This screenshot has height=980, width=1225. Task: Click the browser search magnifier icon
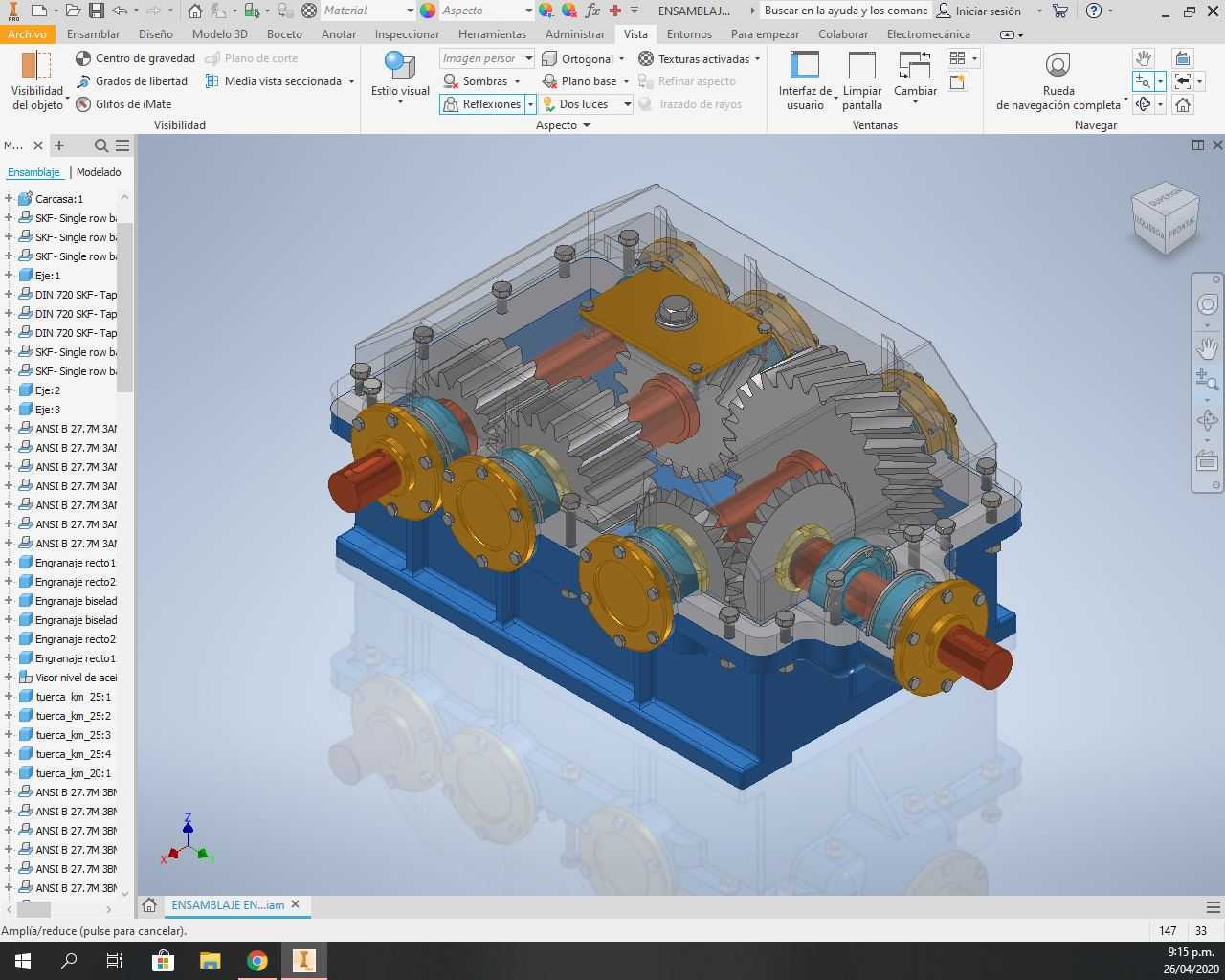[x=100, y=145]
